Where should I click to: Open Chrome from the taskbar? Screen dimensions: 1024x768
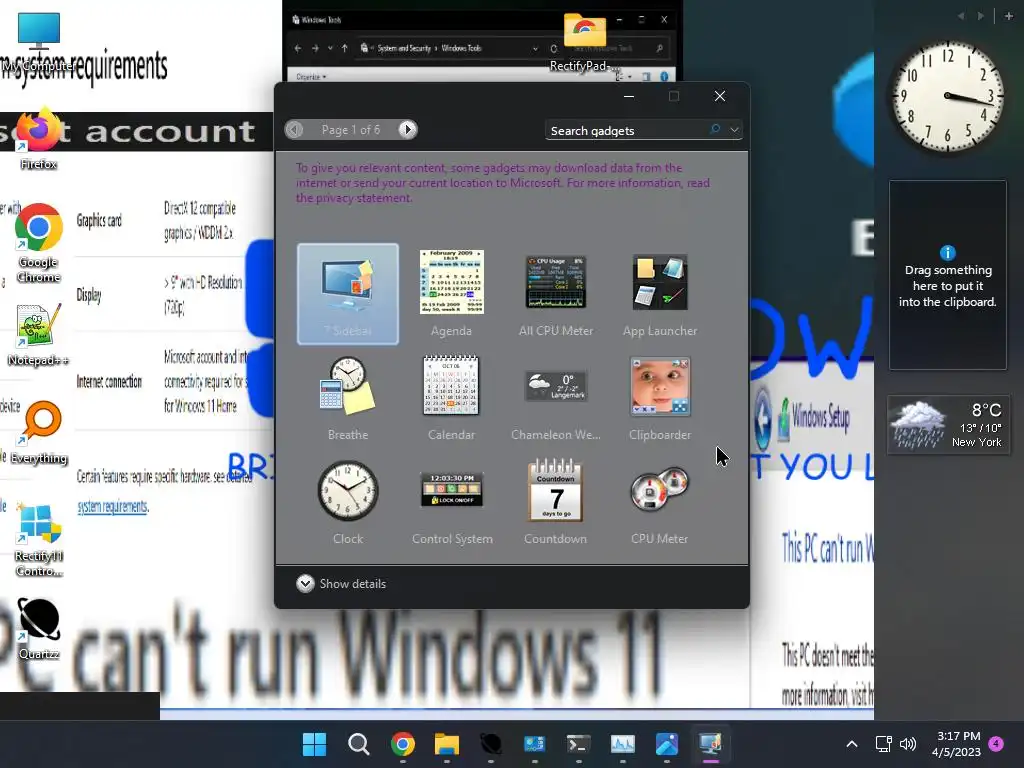(403, 744)
